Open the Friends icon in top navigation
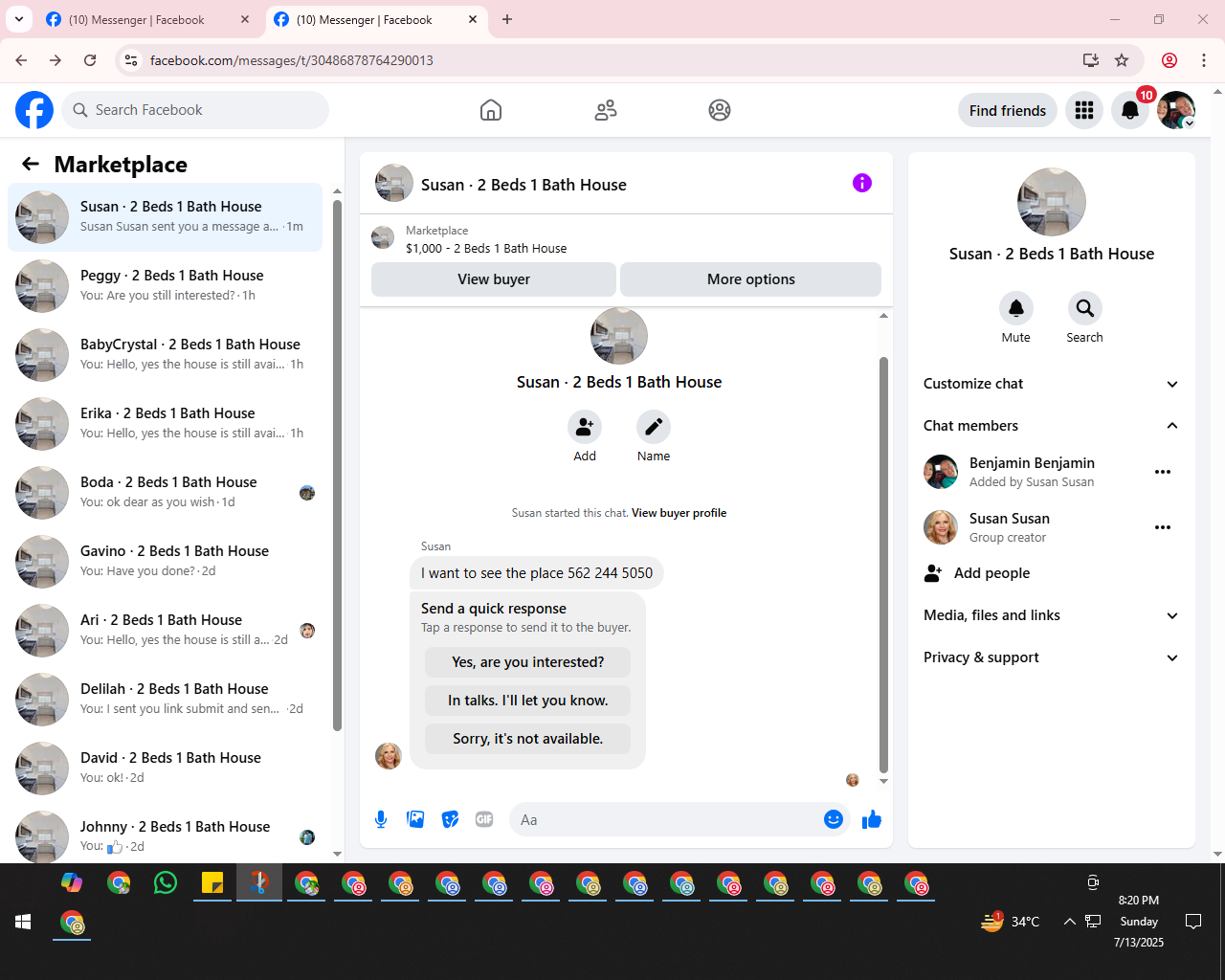1225x980 pixels. click(x=606, y=110)
